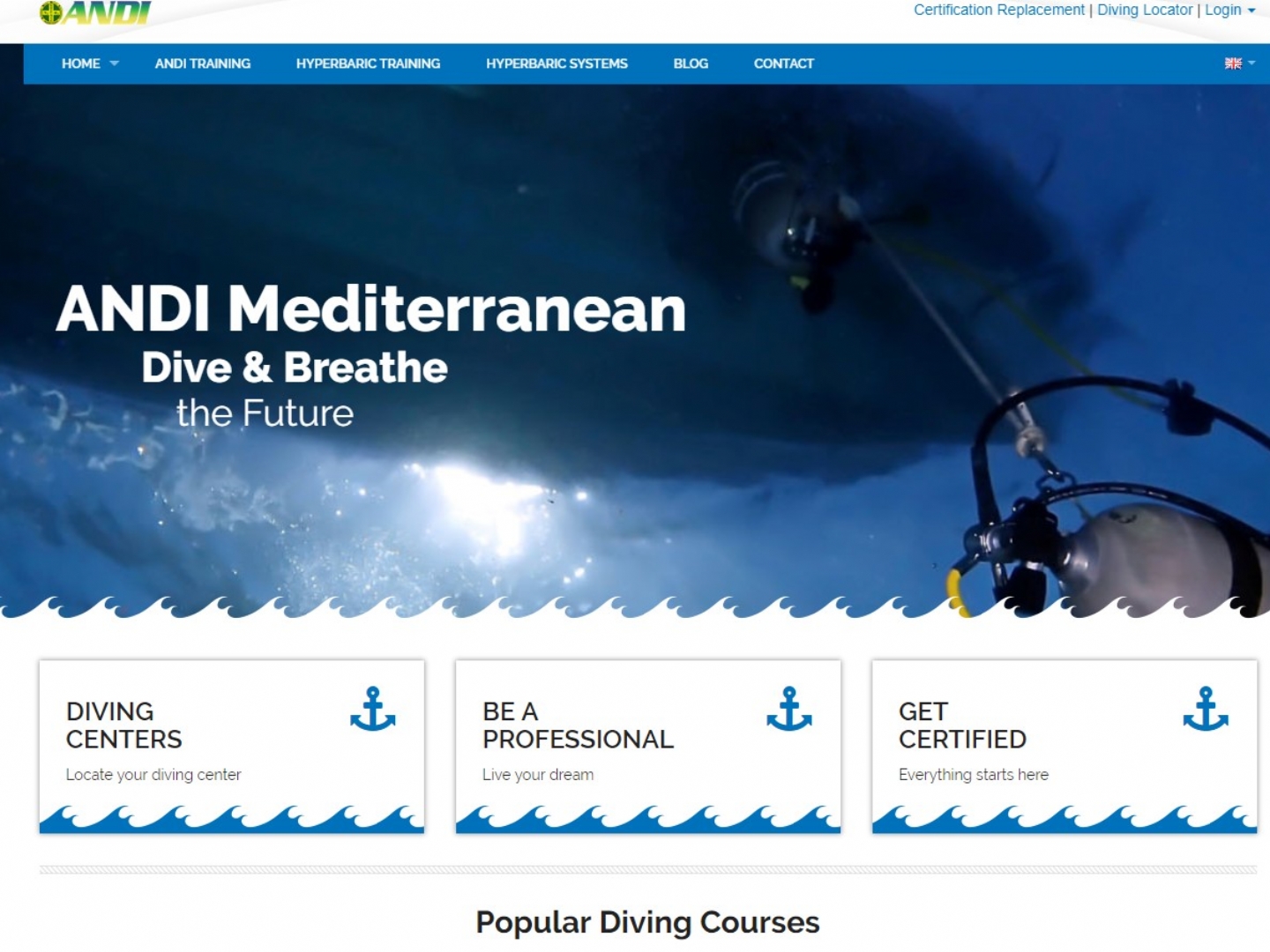
Task: Open the ANDI Training menu item
Action: [203, 63]
